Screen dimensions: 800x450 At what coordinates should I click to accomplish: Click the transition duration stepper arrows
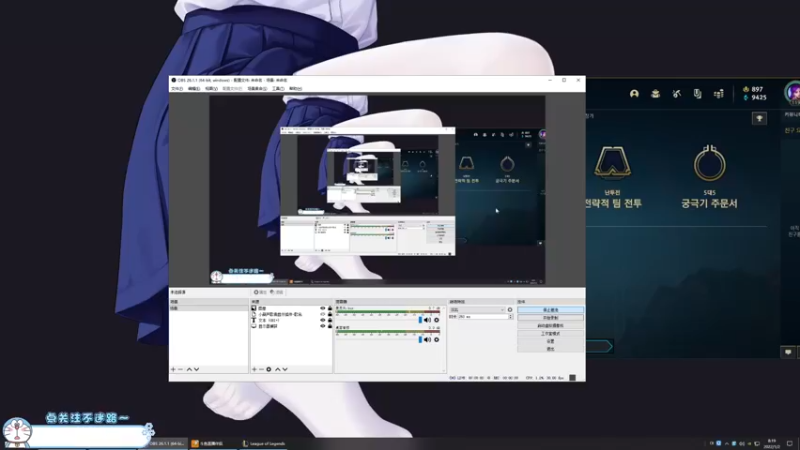[x=511, y=317]
